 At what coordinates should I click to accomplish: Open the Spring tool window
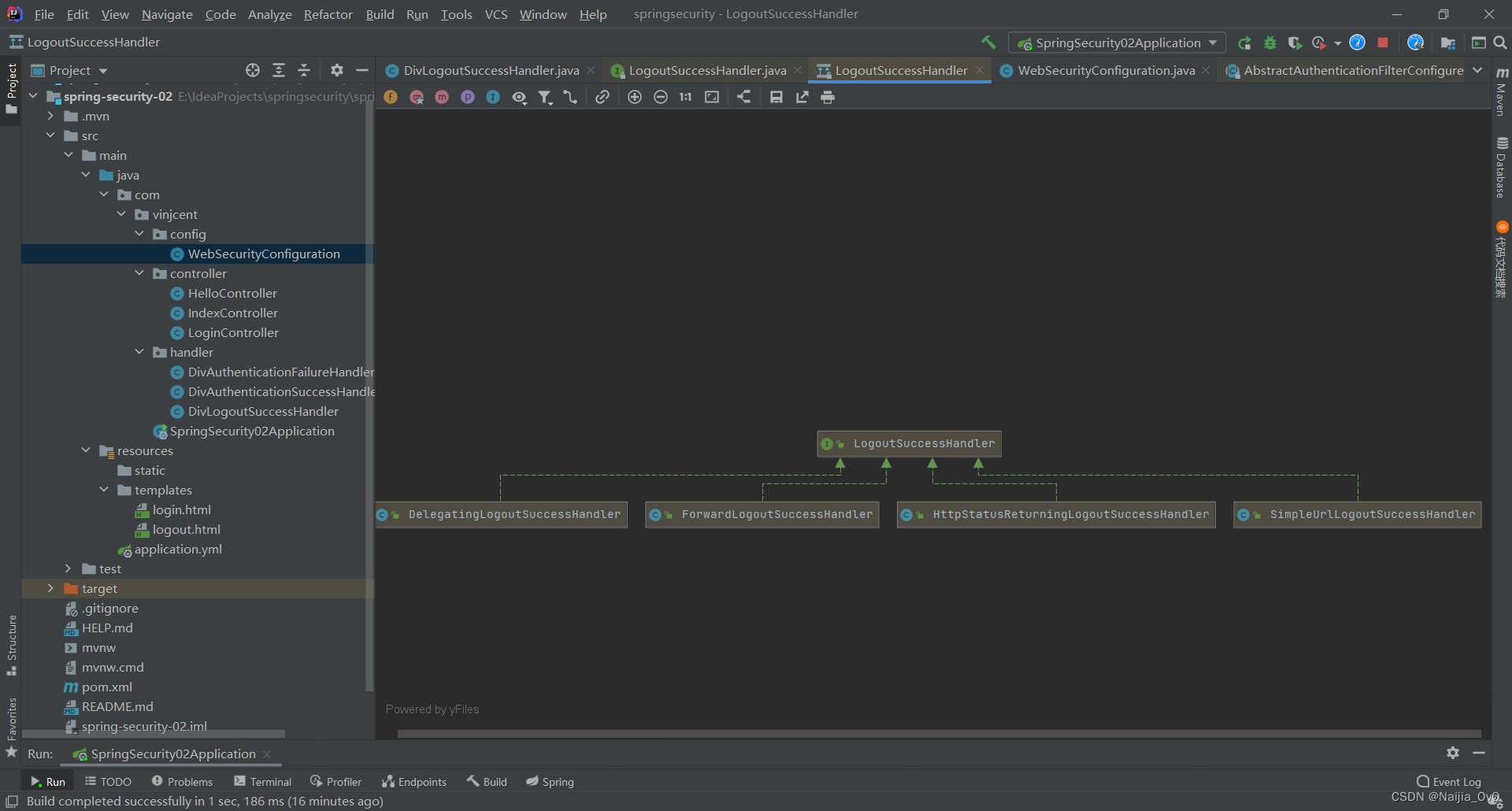coord(550,781)
